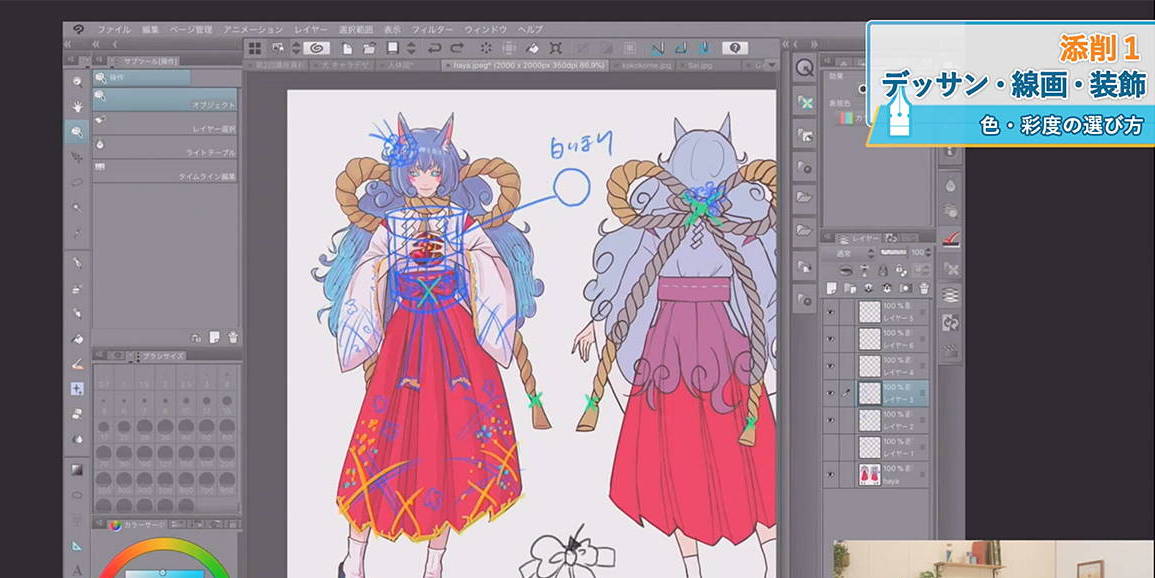This screenshot has width=1155, height=578.
Task: Click the New raster layer icon in layer panel
Action: coord(832,288)
